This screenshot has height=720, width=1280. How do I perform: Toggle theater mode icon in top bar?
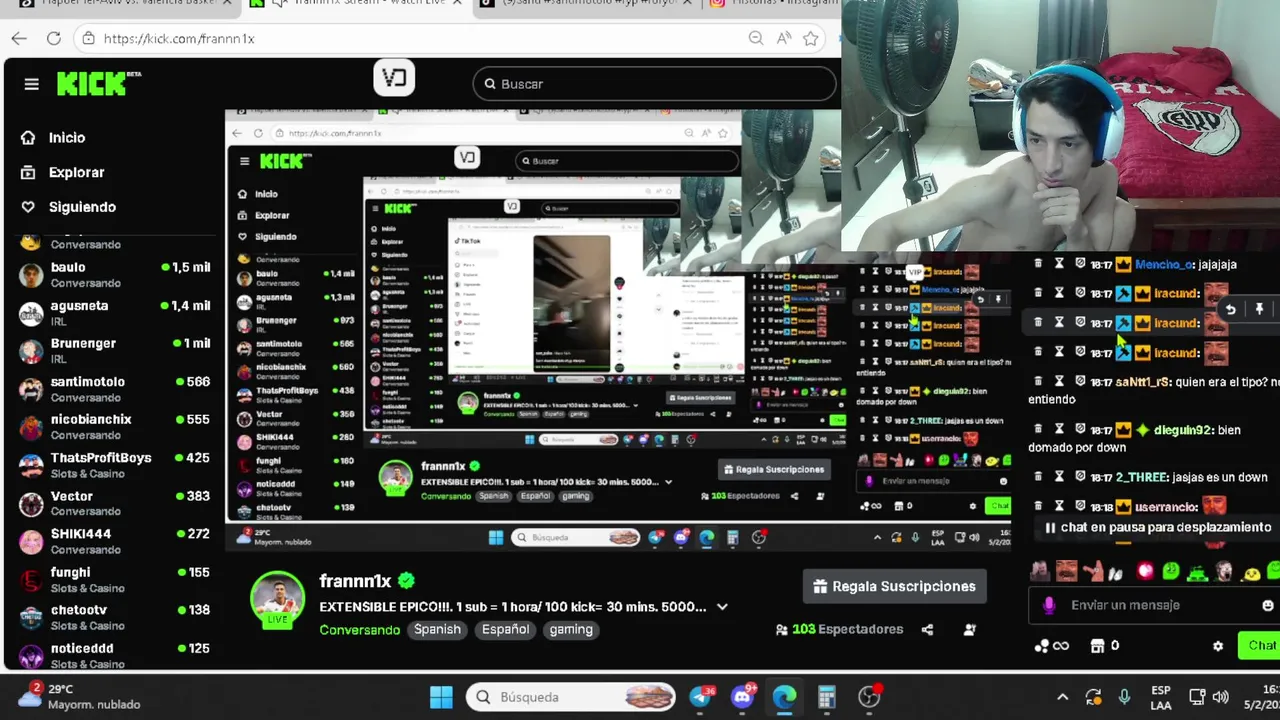[394, 78]
